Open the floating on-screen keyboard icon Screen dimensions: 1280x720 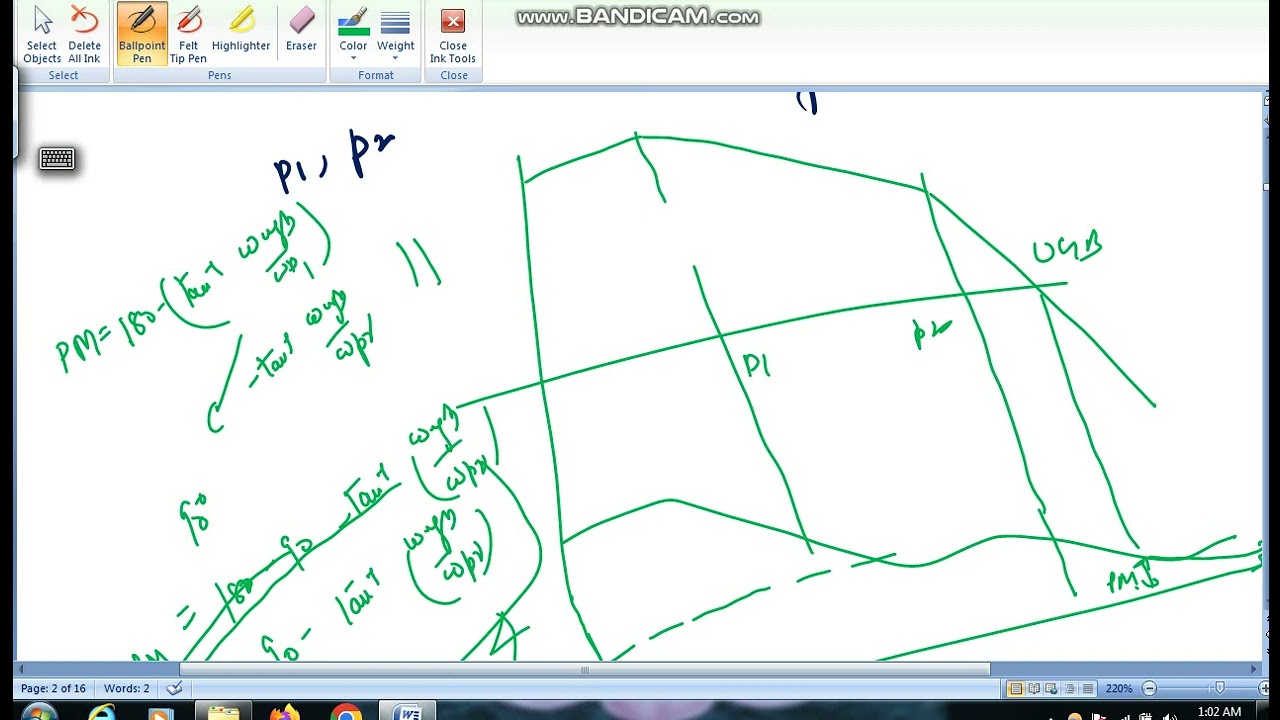(x=57, y=159)
